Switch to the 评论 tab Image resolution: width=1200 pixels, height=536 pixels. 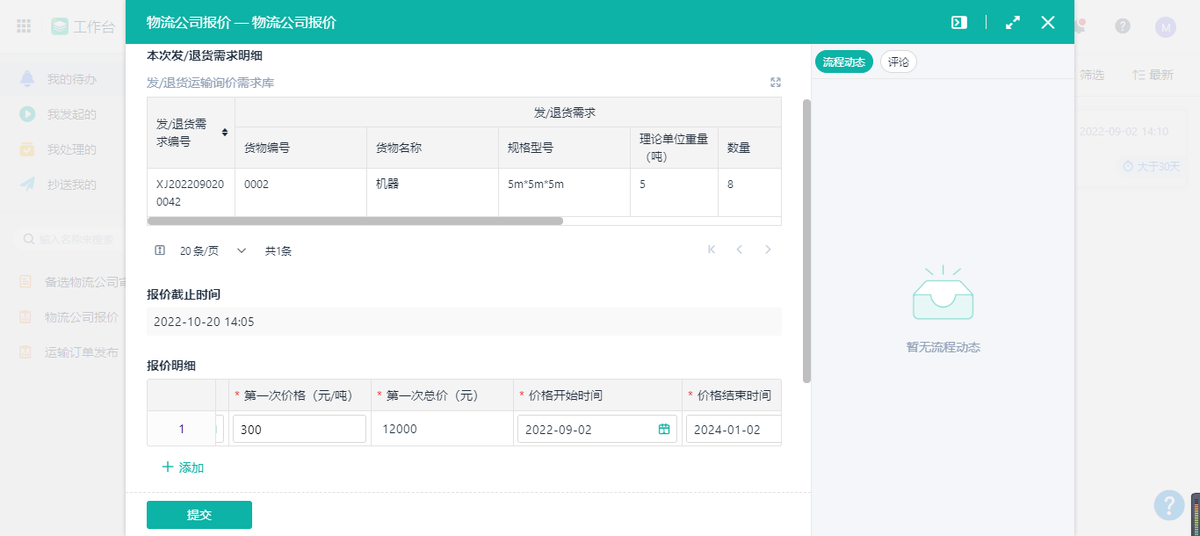(898, 62)
